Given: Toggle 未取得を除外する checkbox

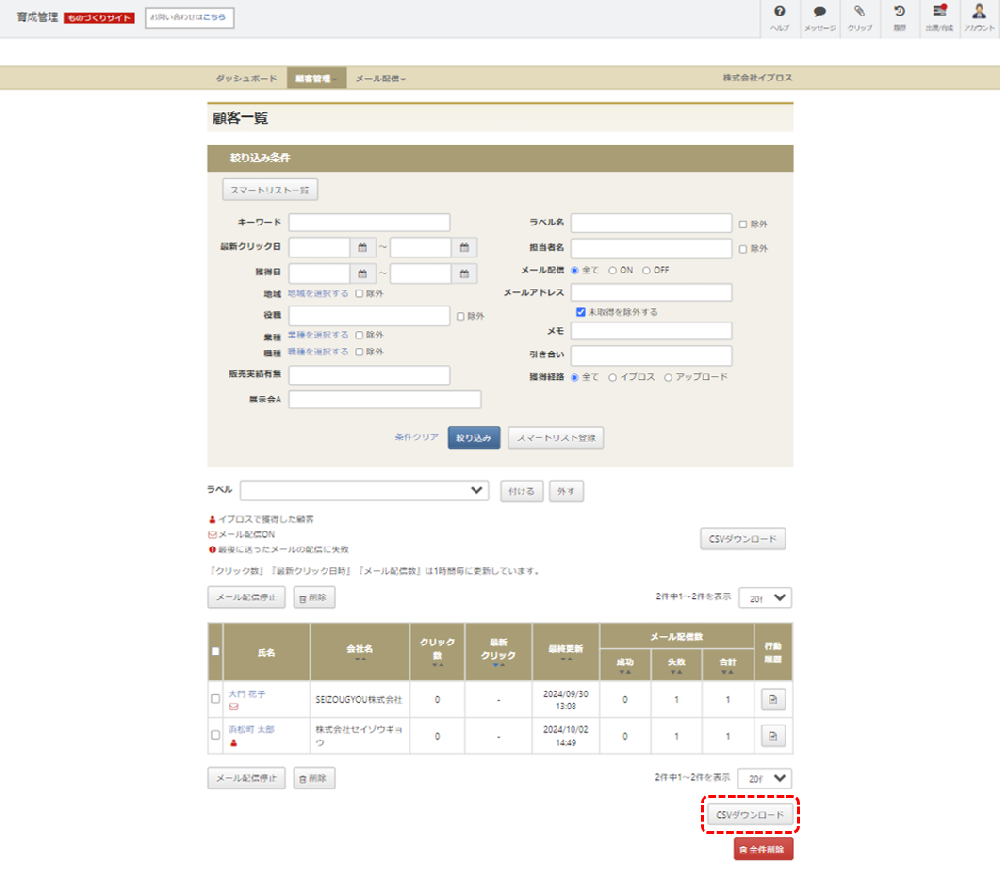Looking at the screenshot, I should tap(581, 312).
